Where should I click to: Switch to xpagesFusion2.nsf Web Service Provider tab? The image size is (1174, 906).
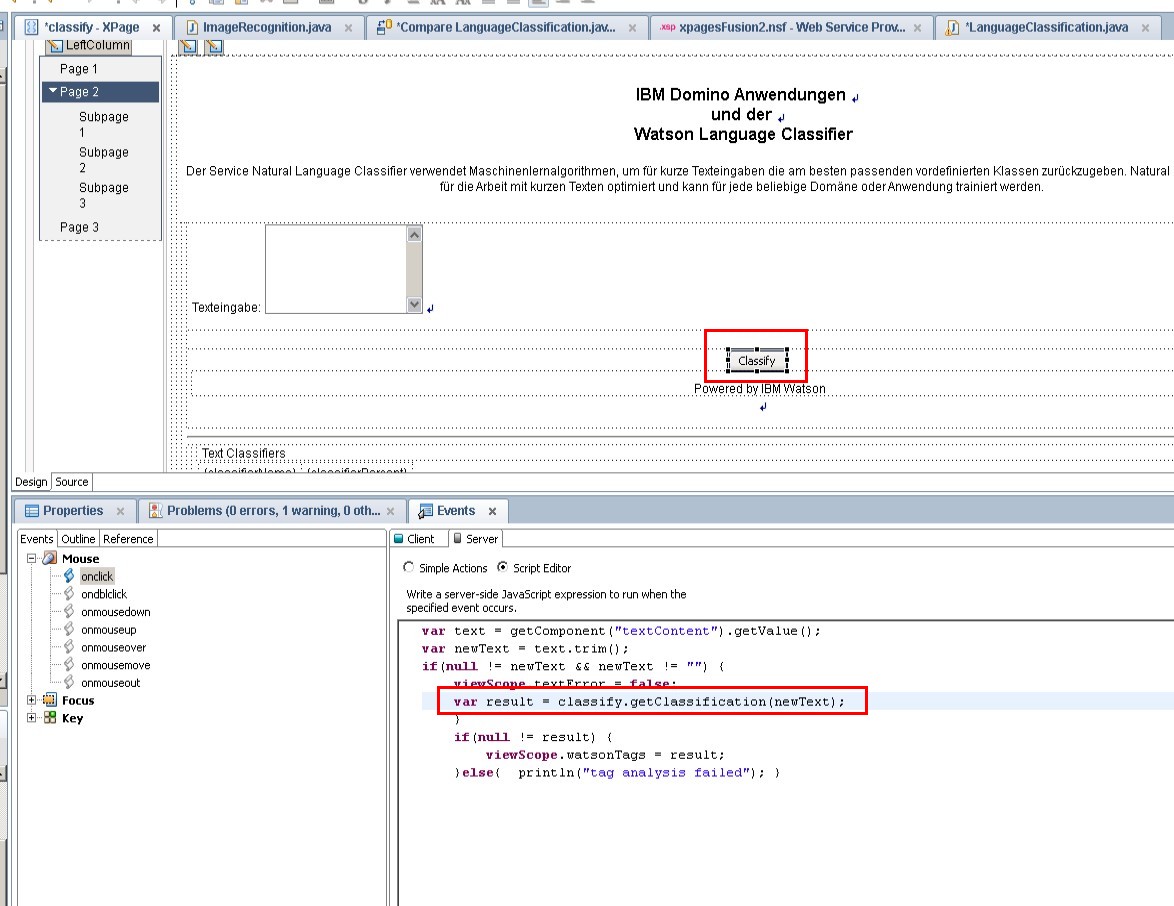792,28
